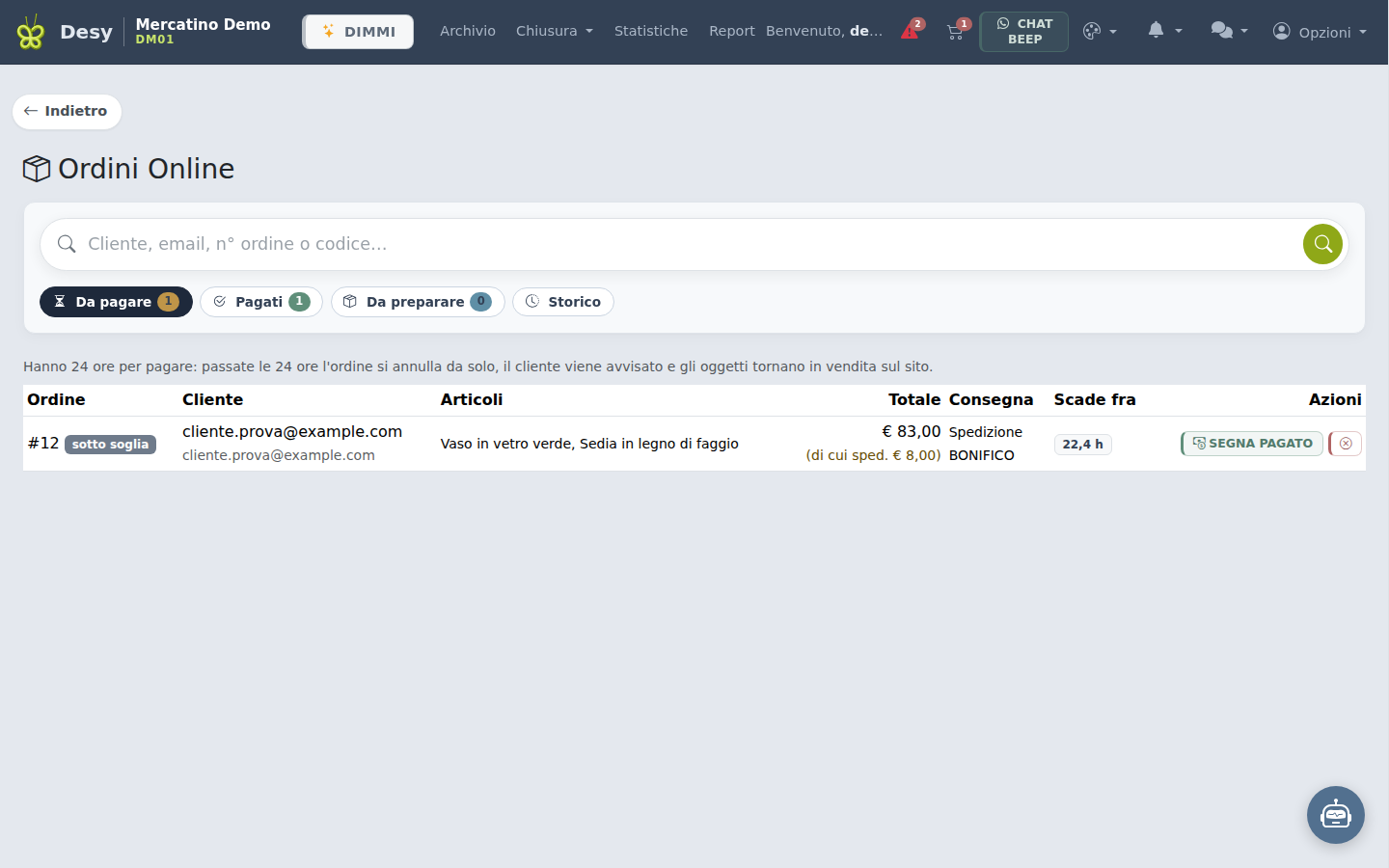Open the notifications bell dropdown
1389x868 pixels.
1164,31
